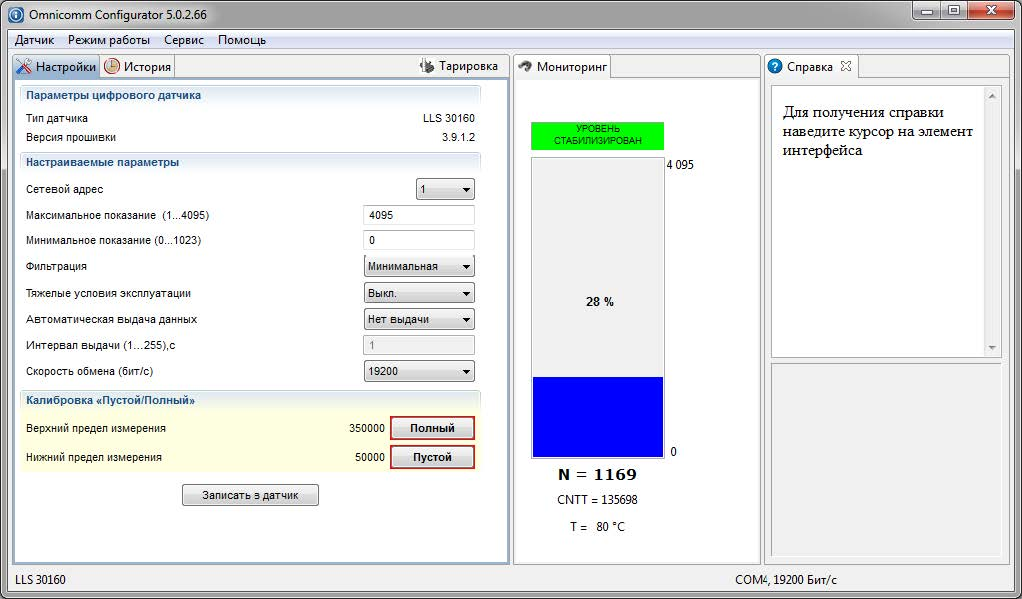The image size is (1022, 599).
Task: Click the N = 1169 reading
Action: 597,475
